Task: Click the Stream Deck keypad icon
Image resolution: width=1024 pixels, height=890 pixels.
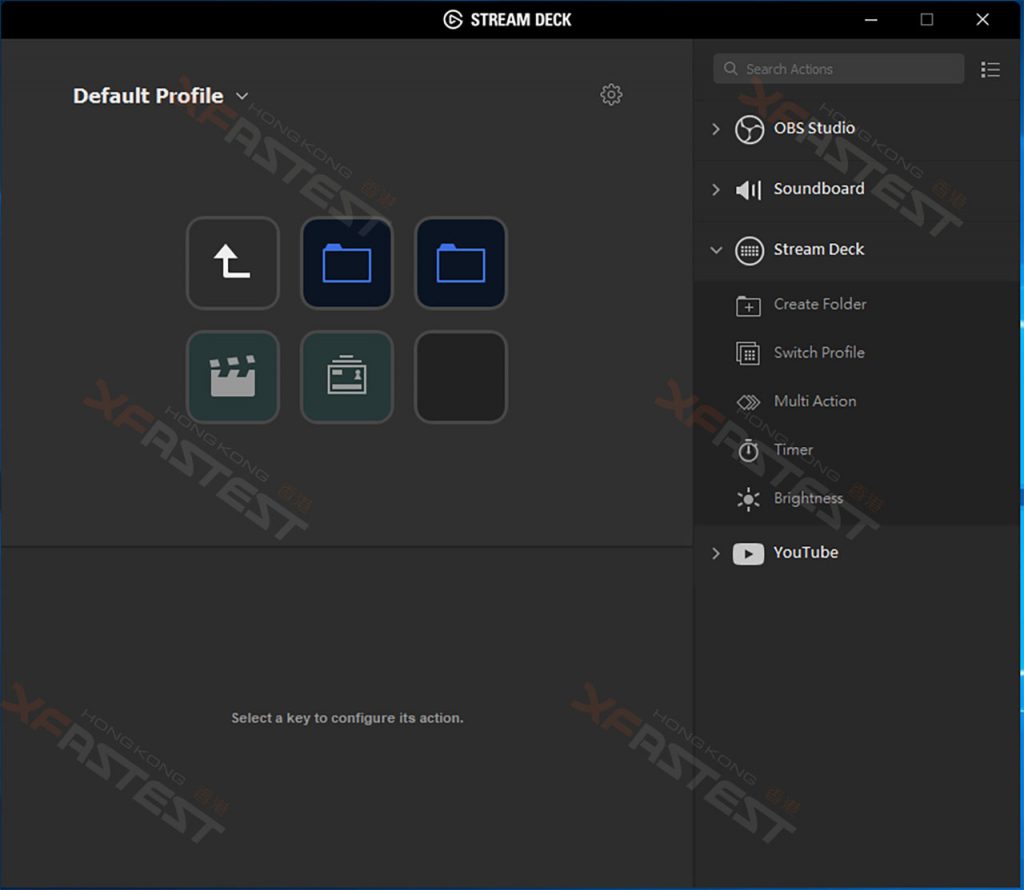Action: (749, 251)
